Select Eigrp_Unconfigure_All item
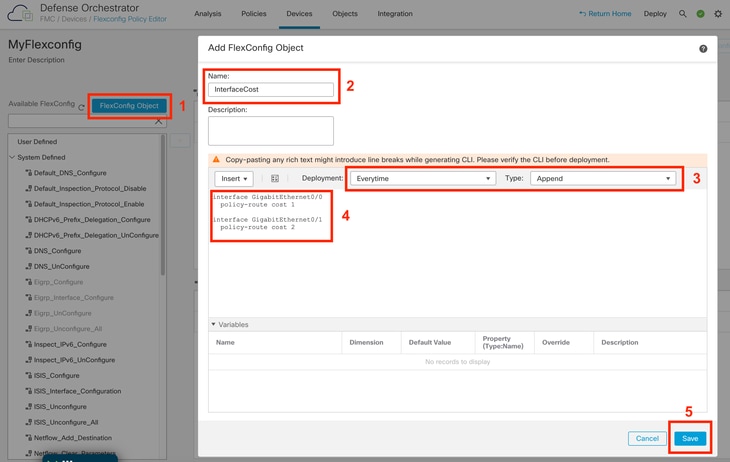This screenshot has width=730, height=462. (x=68, y=329)
